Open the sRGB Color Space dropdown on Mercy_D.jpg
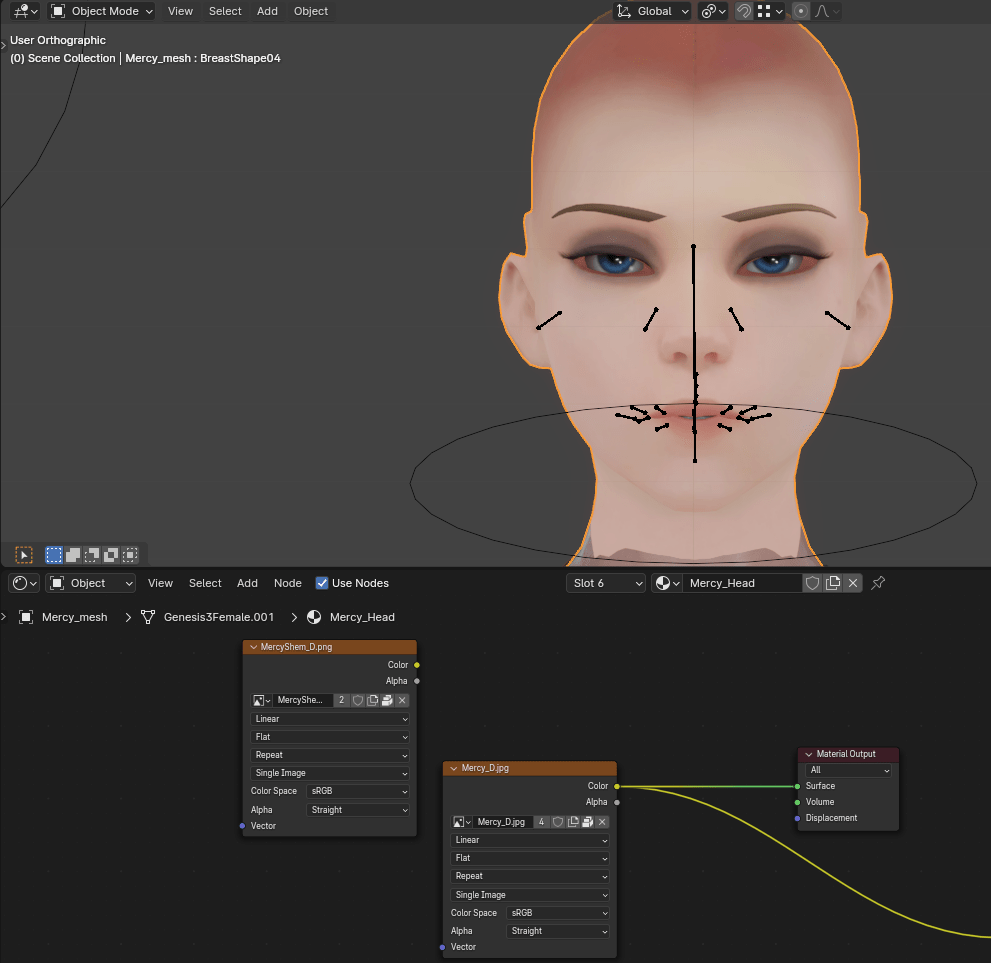This screenshot has height=963, width=991. (557, 912)
